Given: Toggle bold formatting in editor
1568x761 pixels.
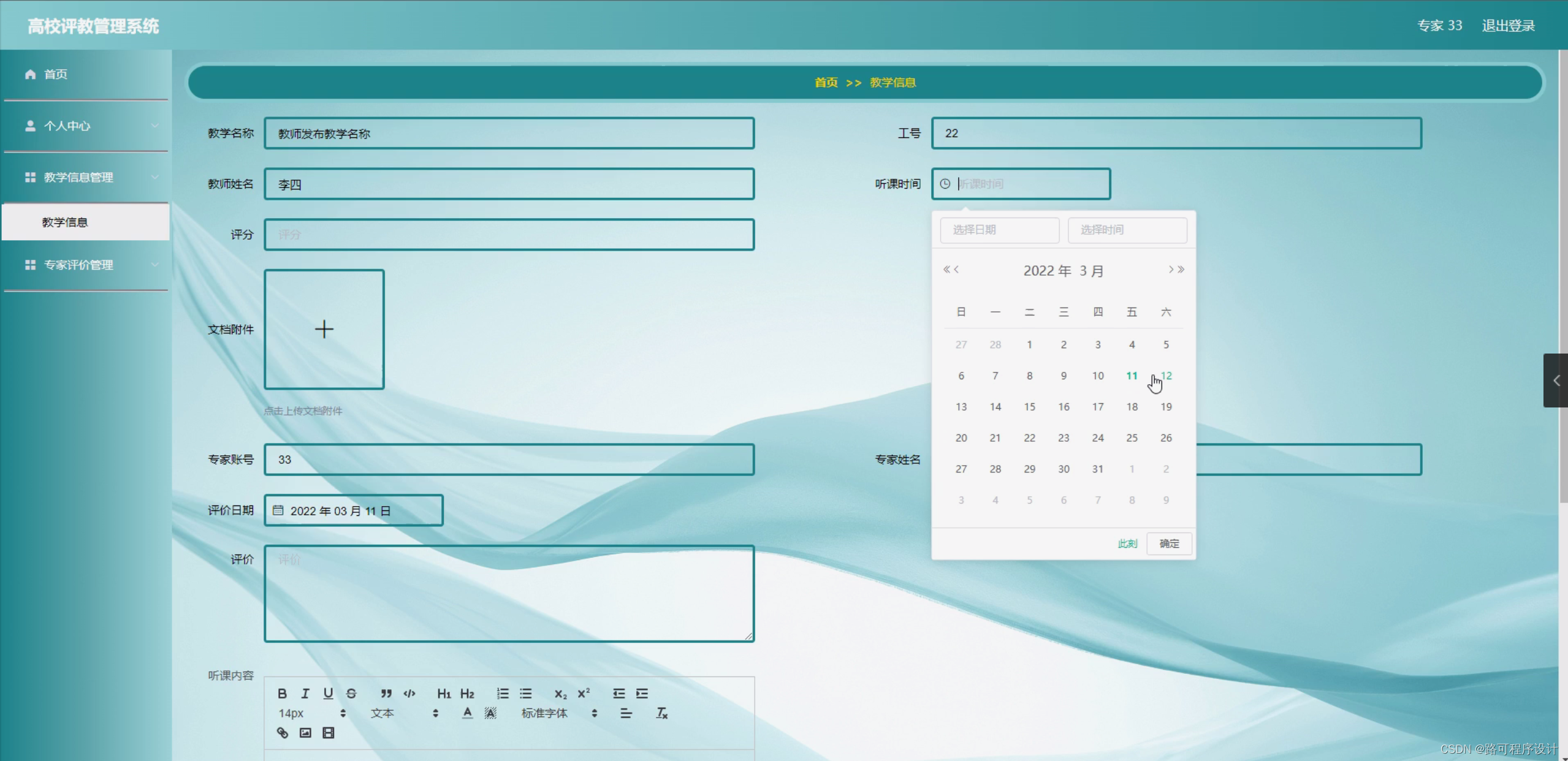Looking at the screenshot, I should pyautogui.click(x=282, y=694).
